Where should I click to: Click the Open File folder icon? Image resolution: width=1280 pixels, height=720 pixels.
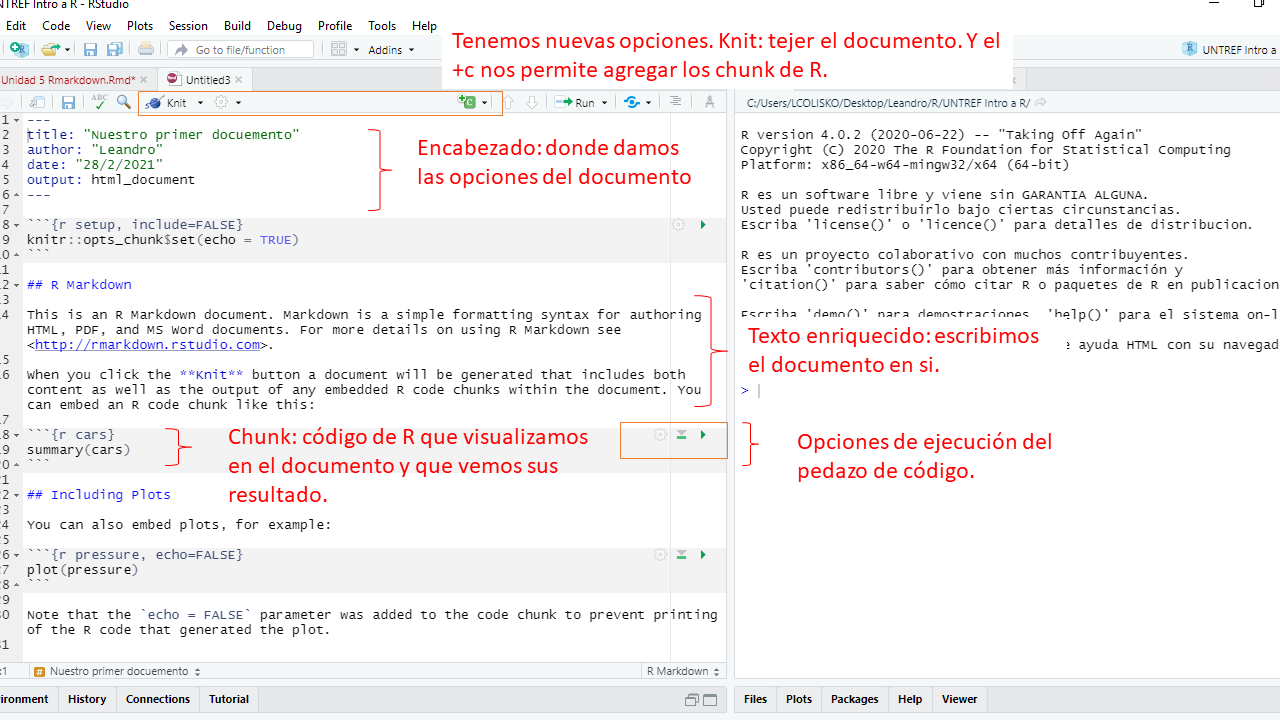pyautogui.click(x=49, y=49)
